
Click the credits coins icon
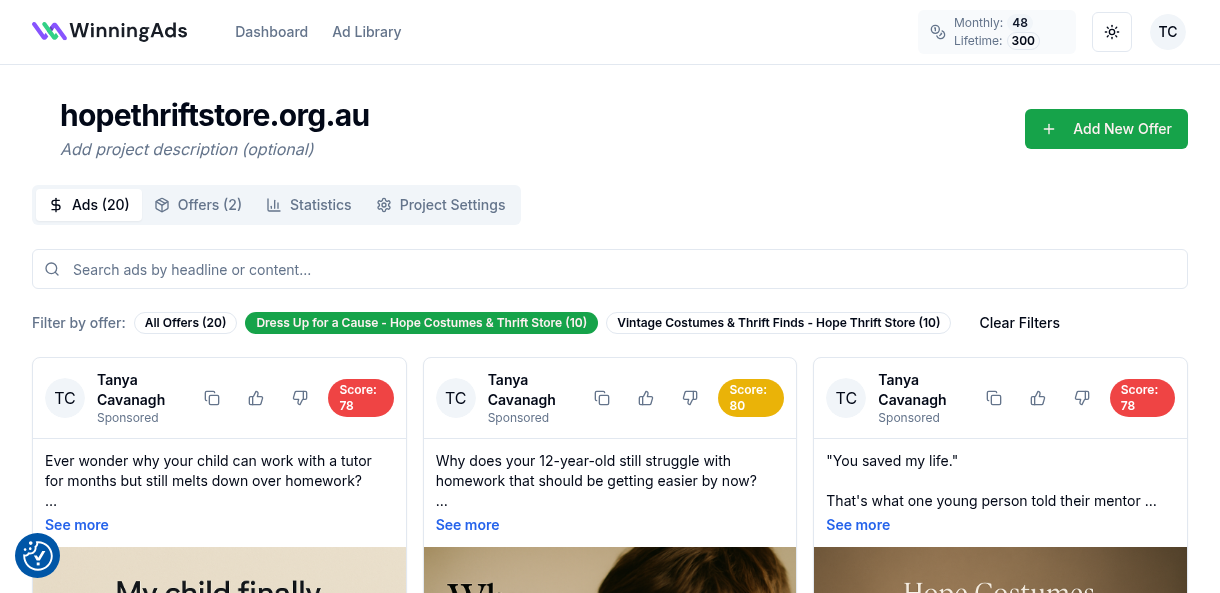pos(938,32)
